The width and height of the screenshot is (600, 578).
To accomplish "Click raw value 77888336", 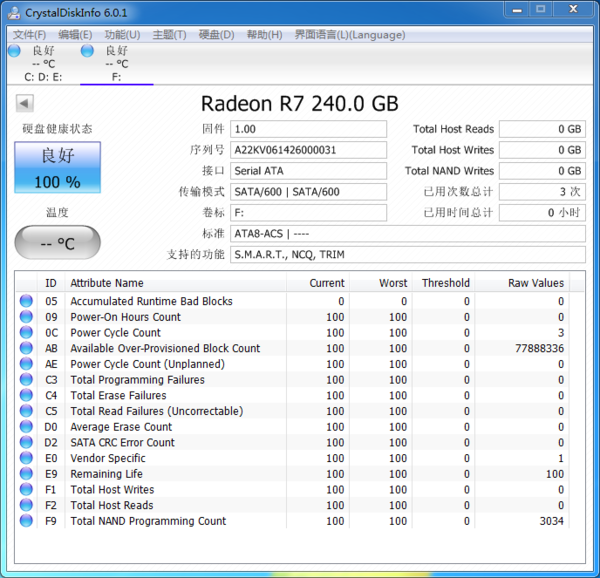I will click(x=540, y=348).
